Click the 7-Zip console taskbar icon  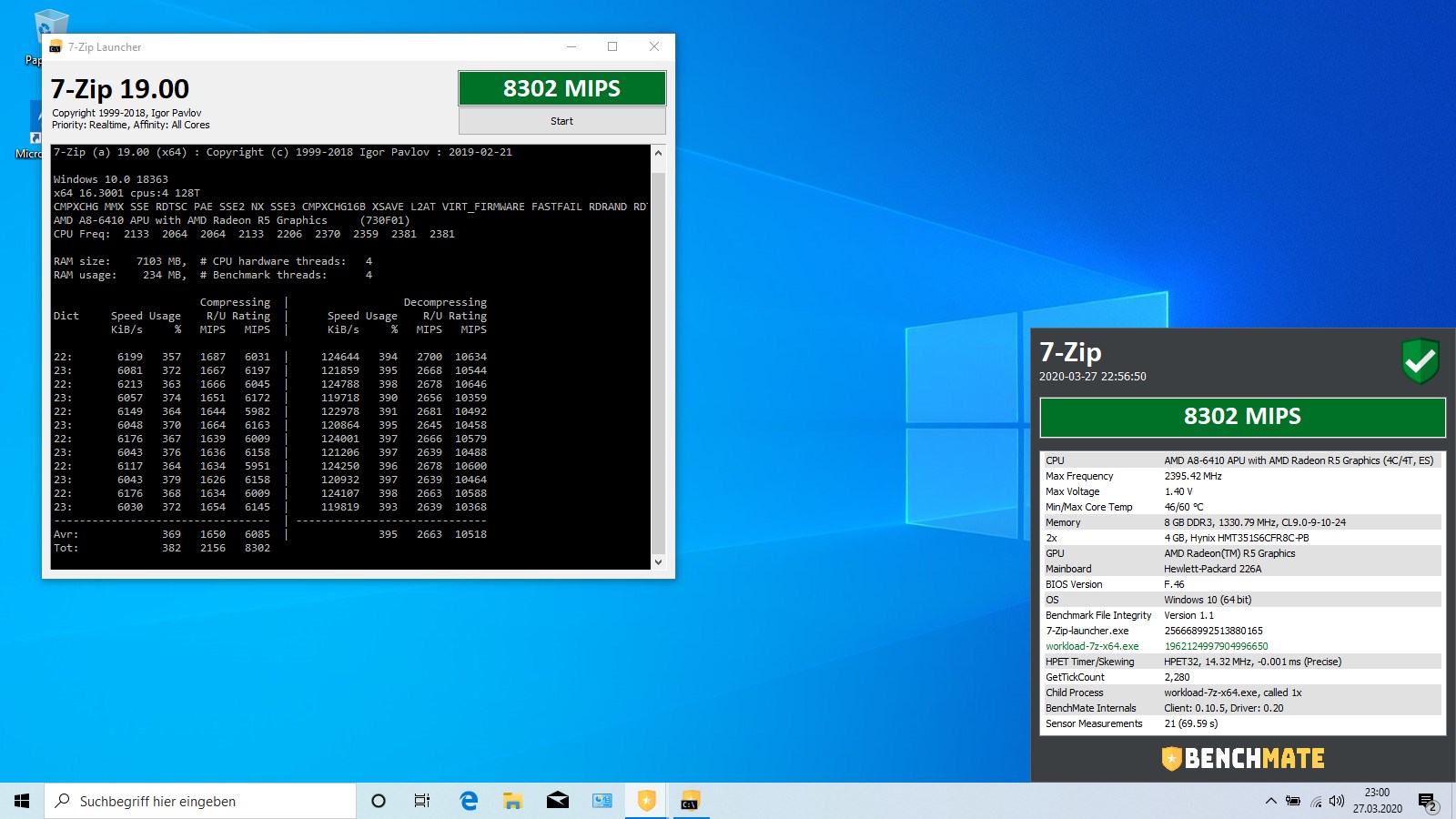tap(690, 801)
